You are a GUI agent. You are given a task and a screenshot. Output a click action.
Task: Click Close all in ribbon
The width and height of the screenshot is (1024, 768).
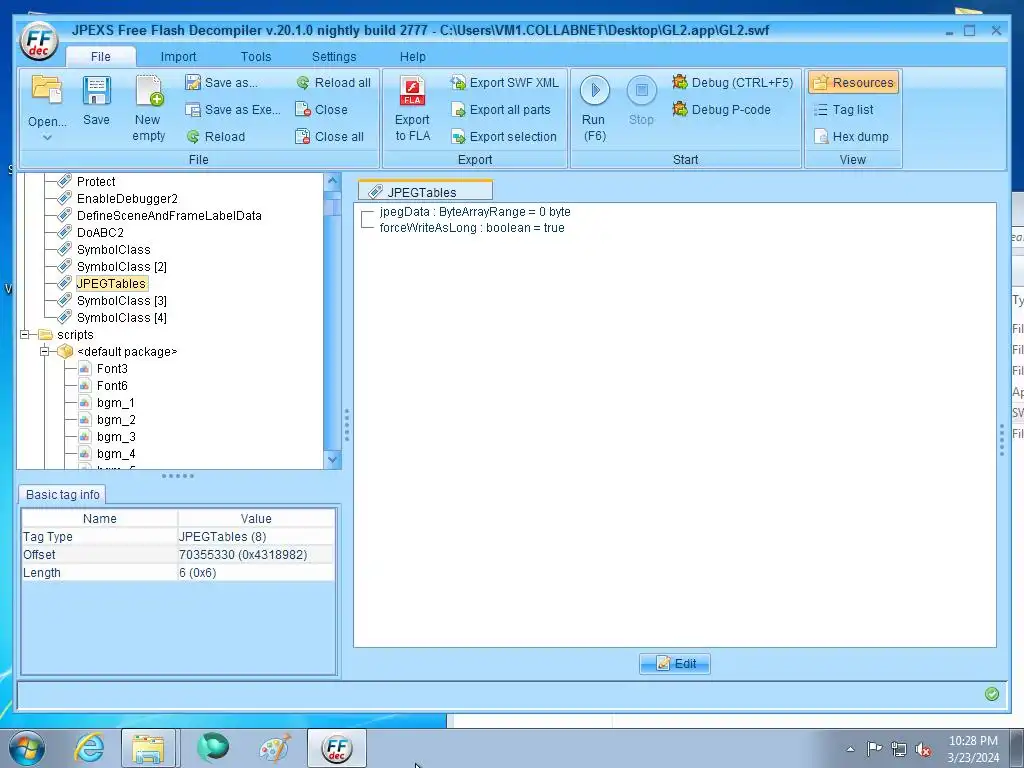(x=330, y=136)
